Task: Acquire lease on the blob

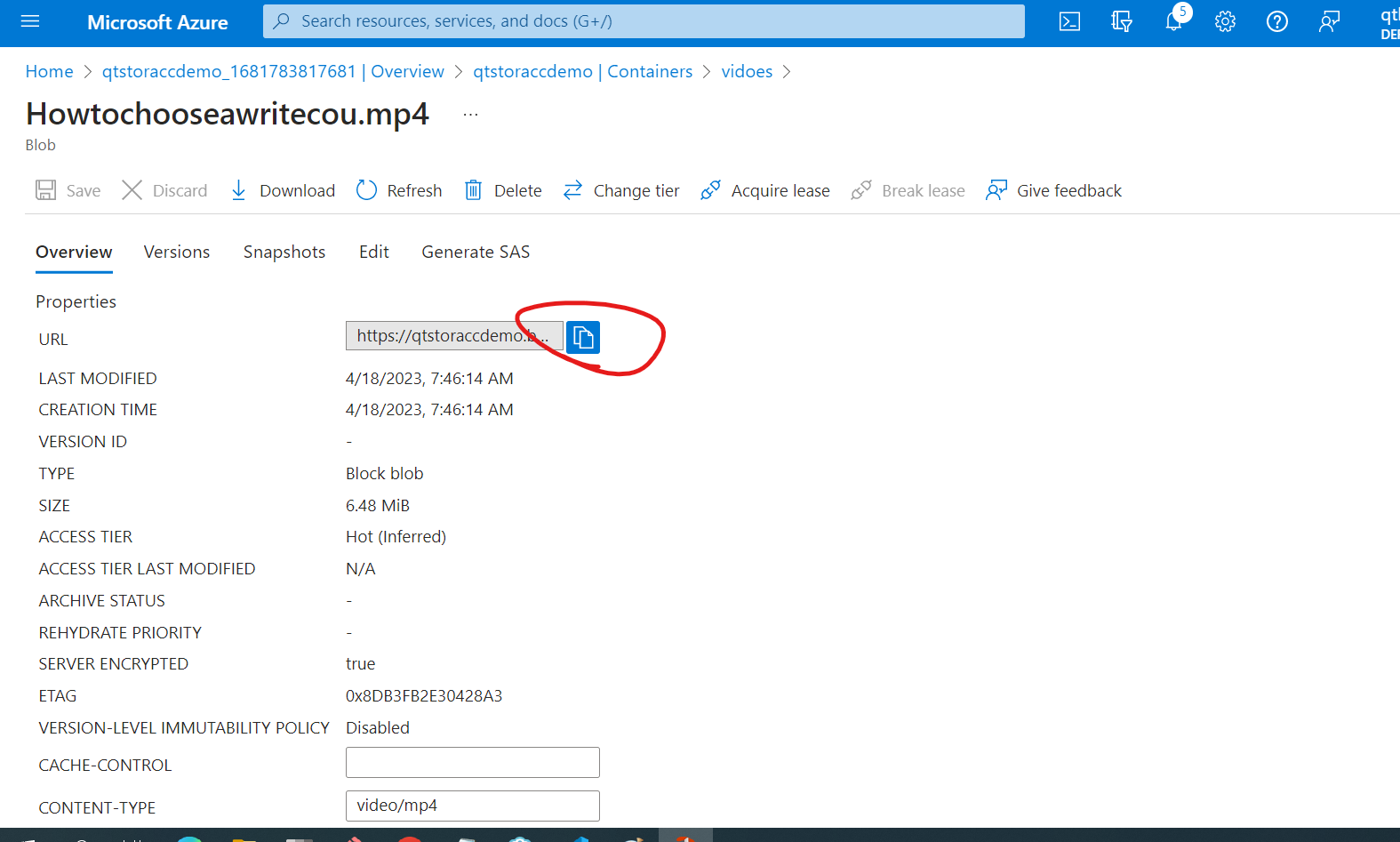Action: tap(765, 190)
